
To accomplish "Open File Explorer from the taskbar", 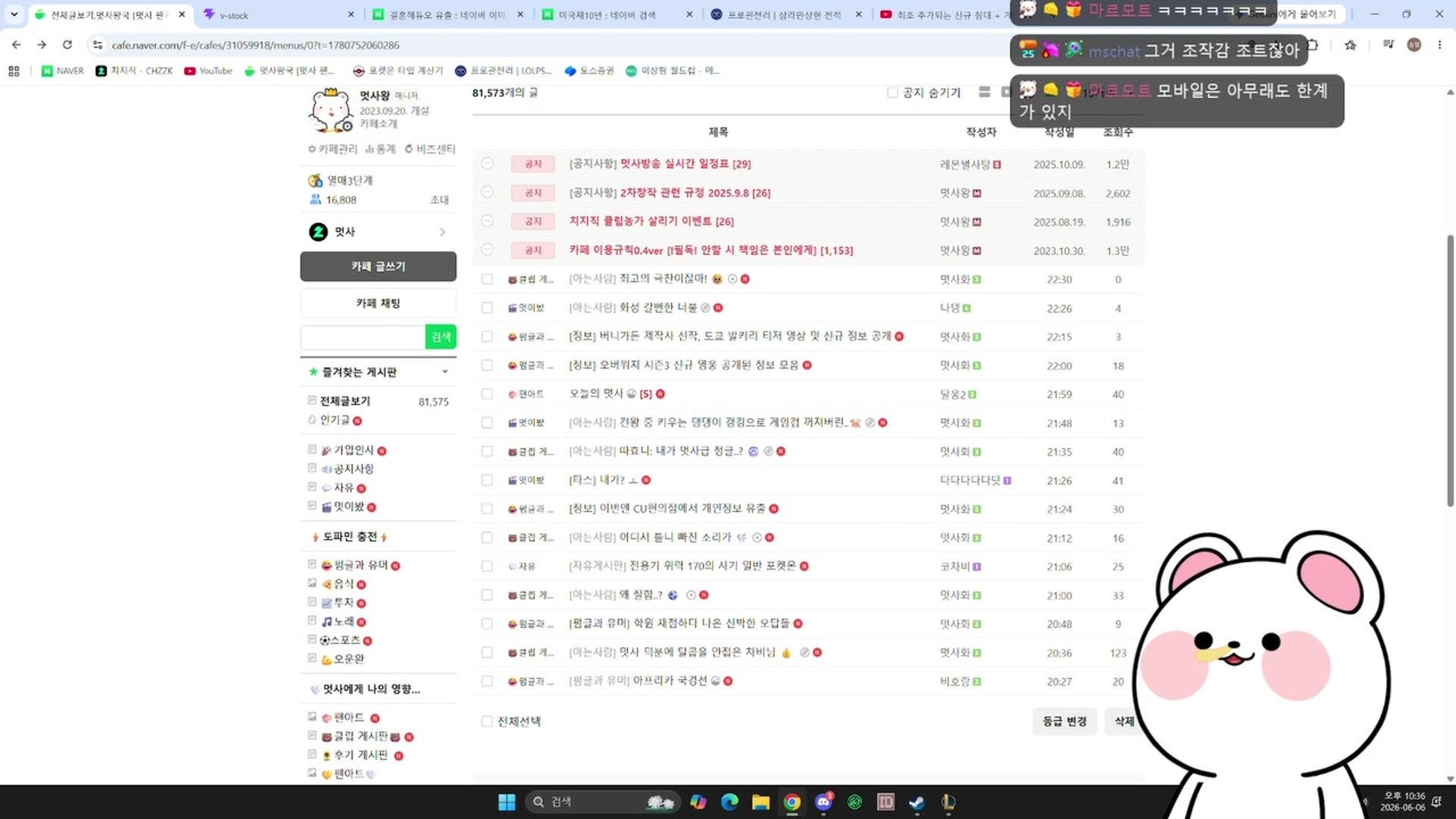I will pos(761,802).
